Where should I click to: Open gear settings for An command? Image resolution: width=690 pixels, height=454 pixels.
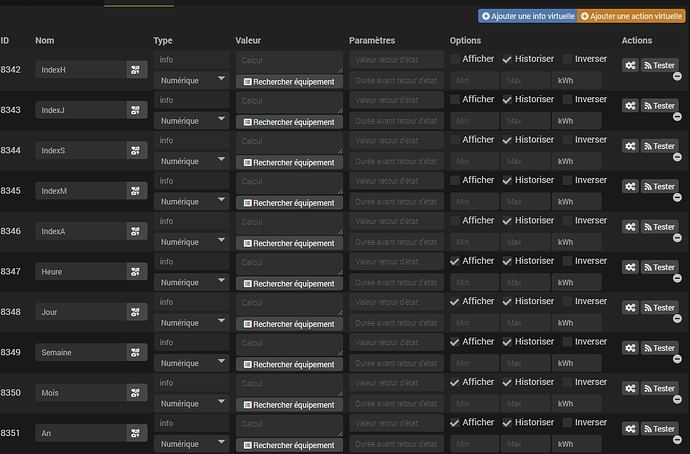[630, 429]
